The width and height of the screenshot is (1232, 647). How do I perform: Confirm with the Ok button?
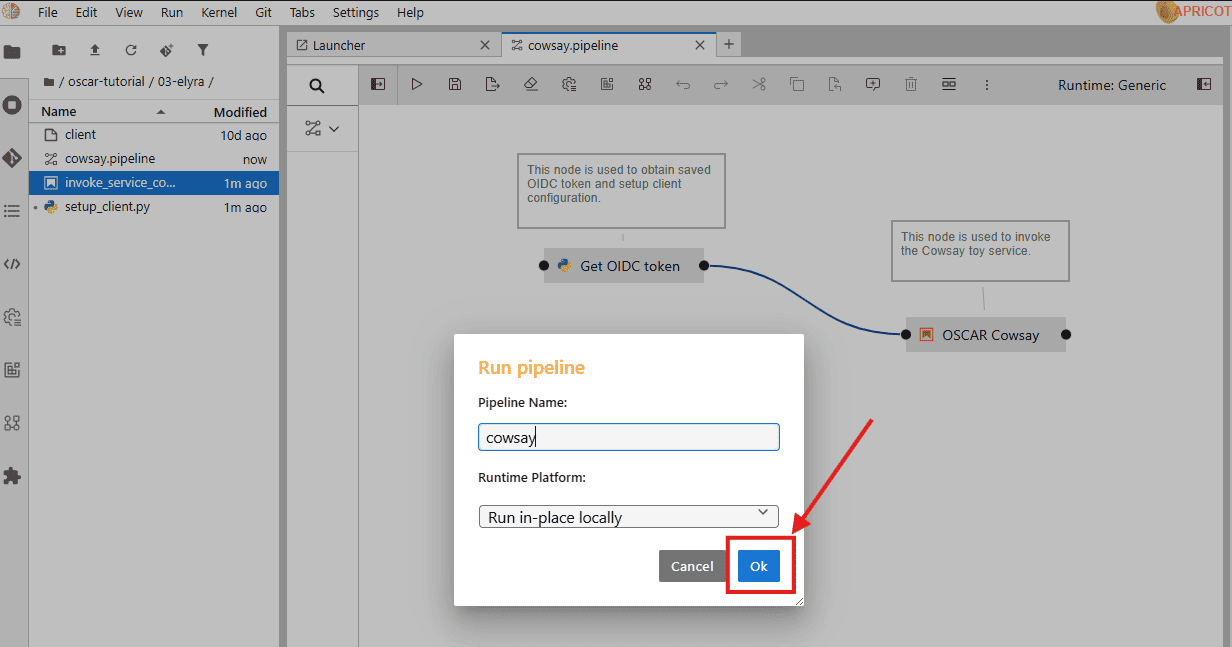pyautogui.click(x=759, y=566)
